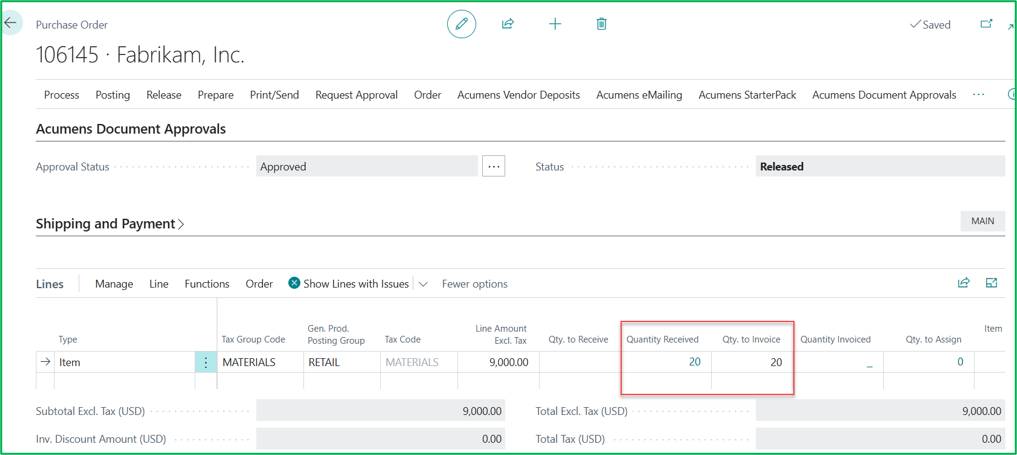Click the Approval Status field
Screen dimensions: 1017x455
click(x=367, y=167)
